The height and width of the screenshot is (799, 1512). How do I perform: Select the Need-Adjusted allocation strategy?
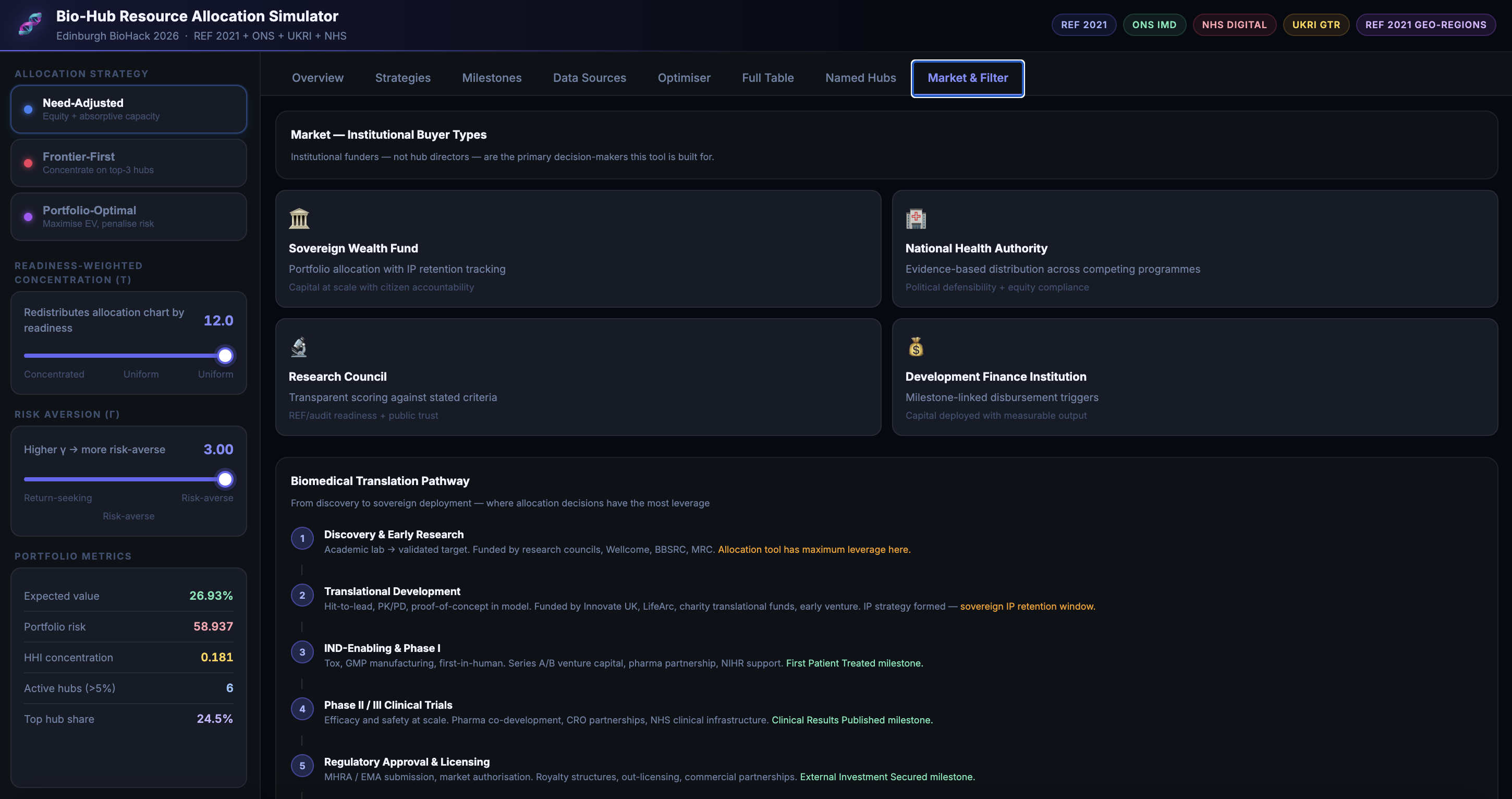[129, 109]
